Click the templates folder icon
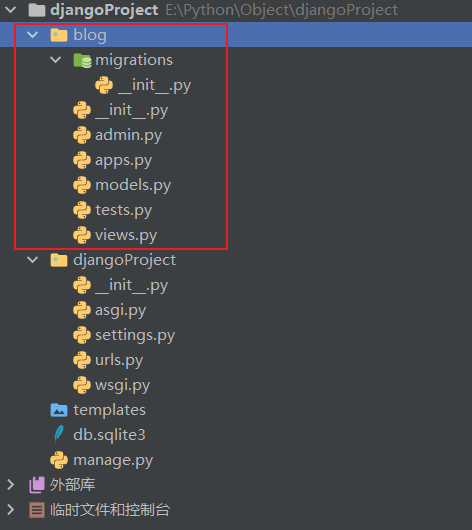Image resolution: width=472 pixels, height=530 pixels. click(59, 410)
